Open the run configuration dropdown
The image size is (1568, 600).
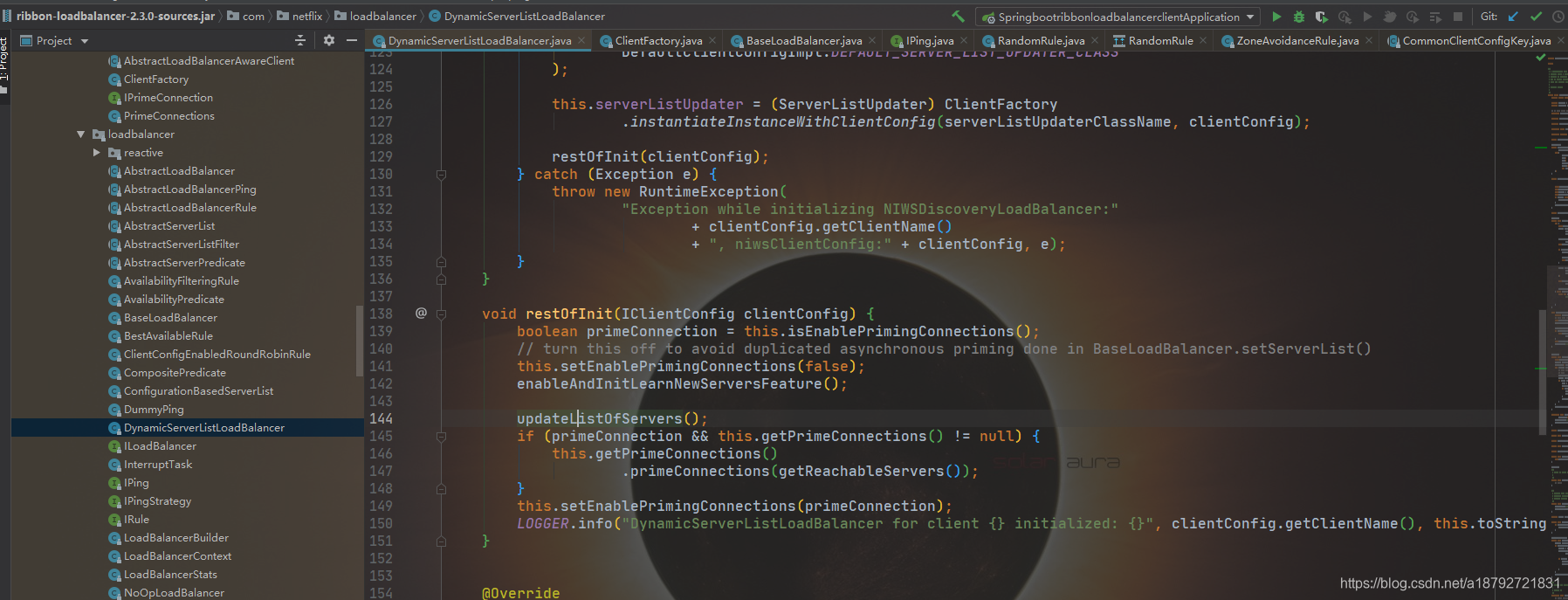click(1119, 17)
